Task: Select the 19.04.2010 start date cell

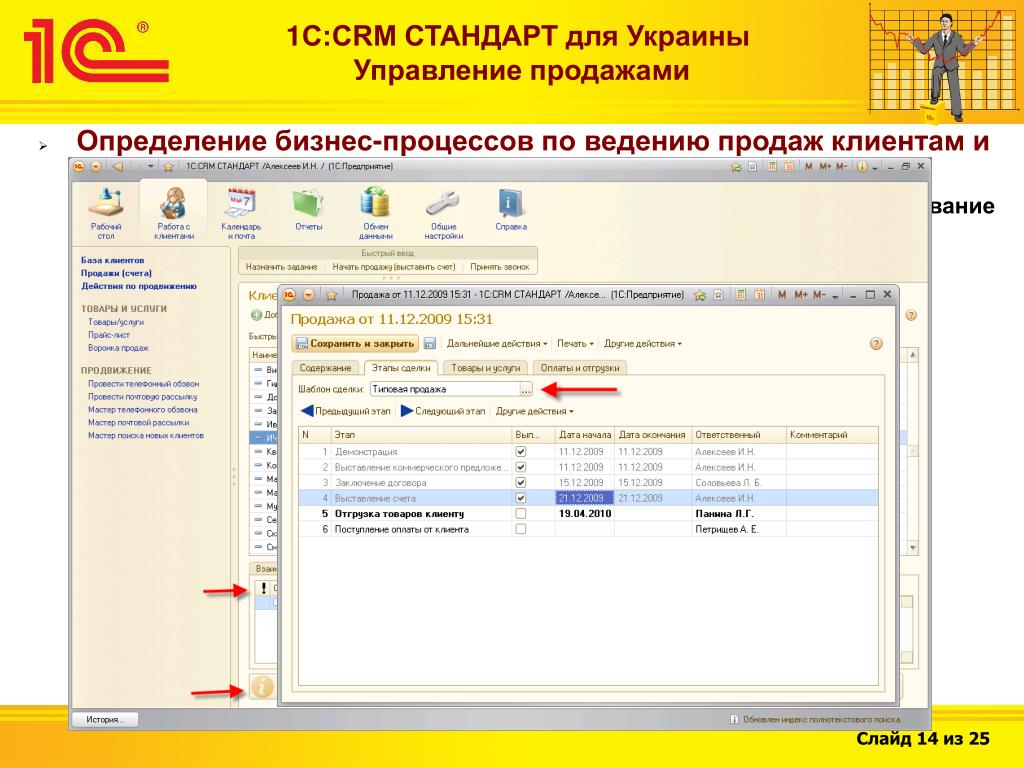Action: click(585, 513)
